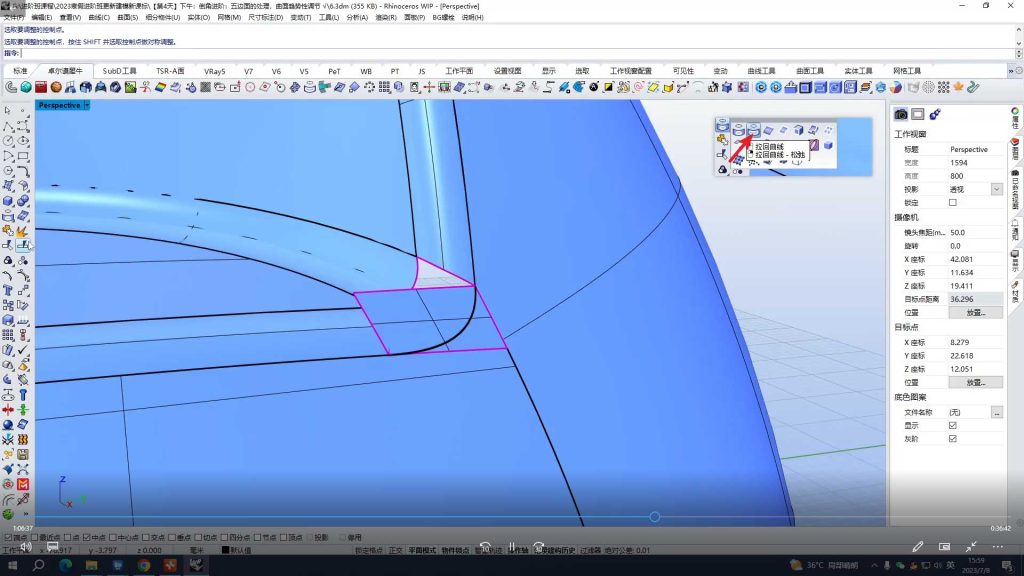Click the browse button beside 文件名称
Image resolution: width=1024 pixels, height=576 pixels.
[x=996, y=412]
